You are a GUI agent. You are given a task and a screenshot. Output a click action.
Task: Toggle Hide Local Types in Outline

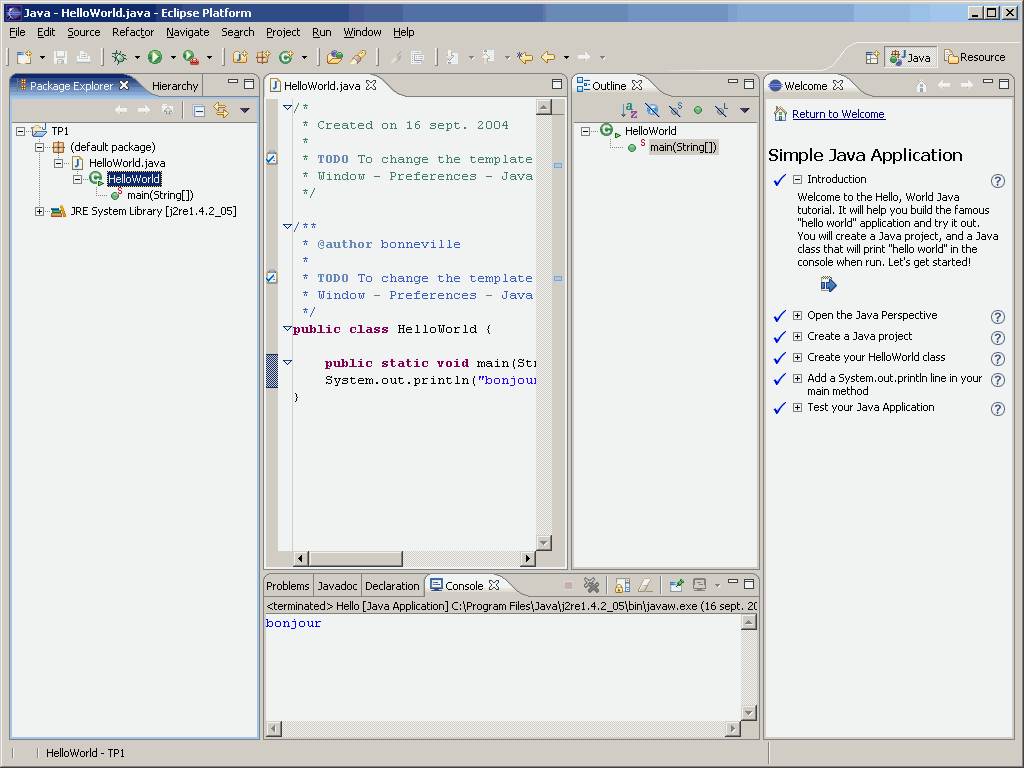pos(721,110)
